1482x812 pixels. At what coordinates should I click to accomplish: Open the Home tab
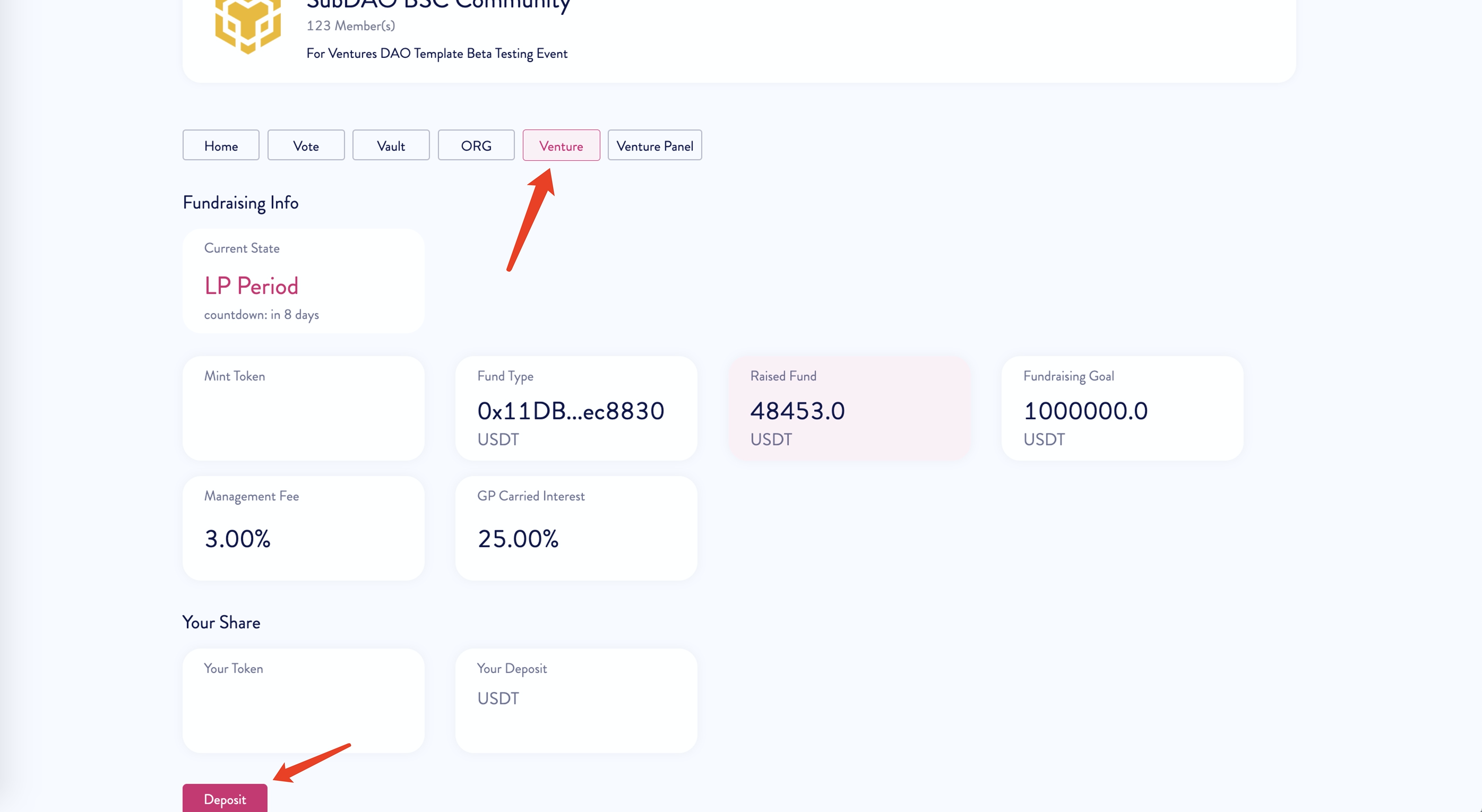[221, 145]
